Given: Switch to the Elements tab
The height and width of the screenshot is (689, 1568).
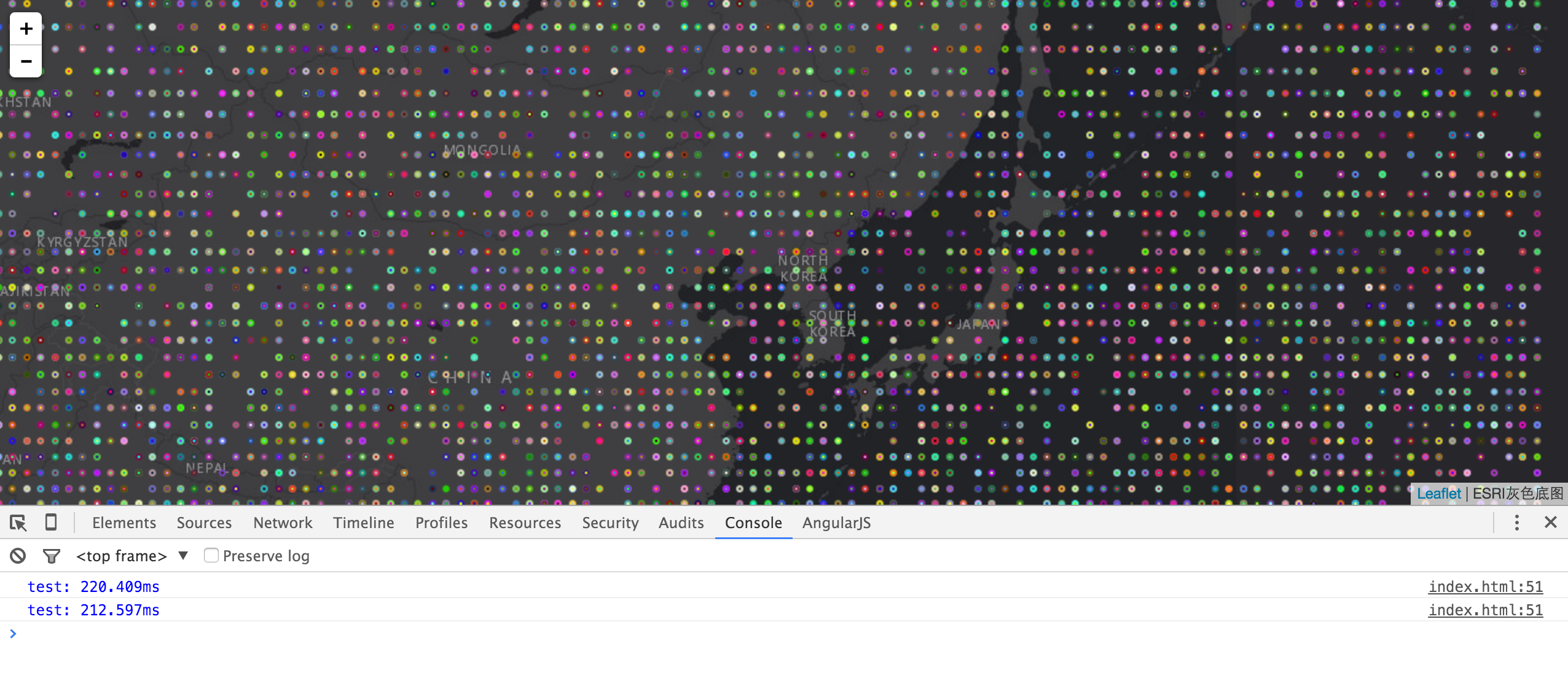Looking at the screenshot, I should (x=124, y=523).
